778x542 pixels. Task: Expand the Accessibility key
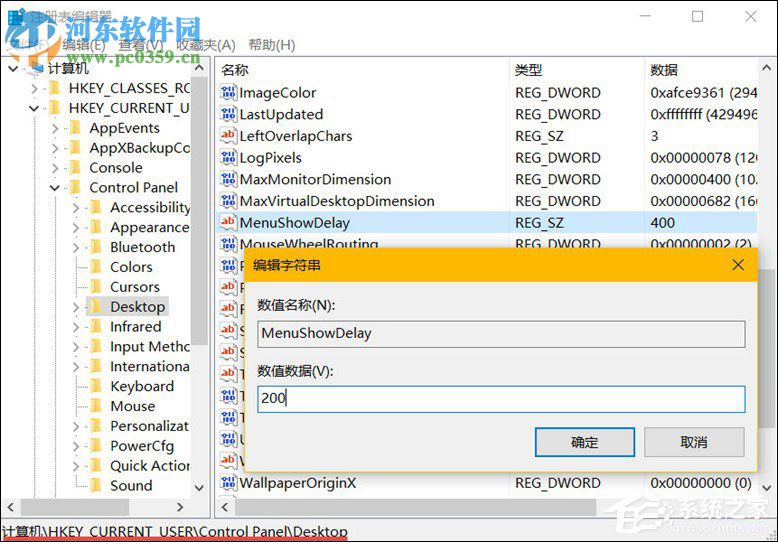pos(76,208)
